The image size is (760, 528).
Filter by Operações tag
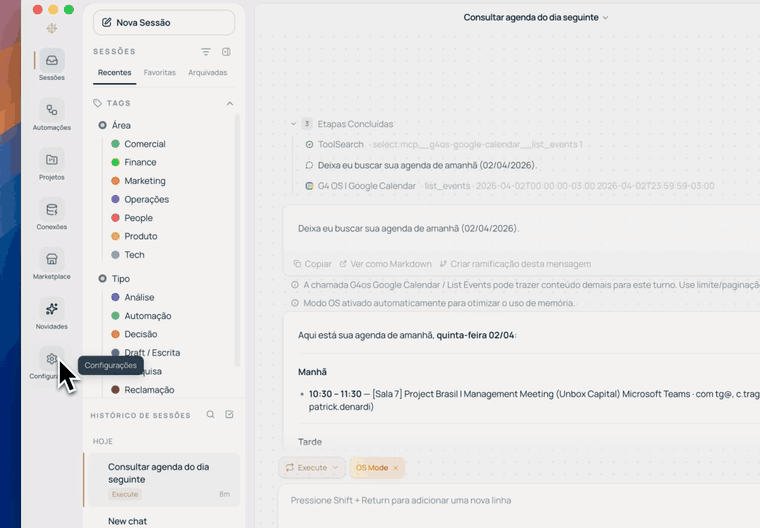point(140,199)
